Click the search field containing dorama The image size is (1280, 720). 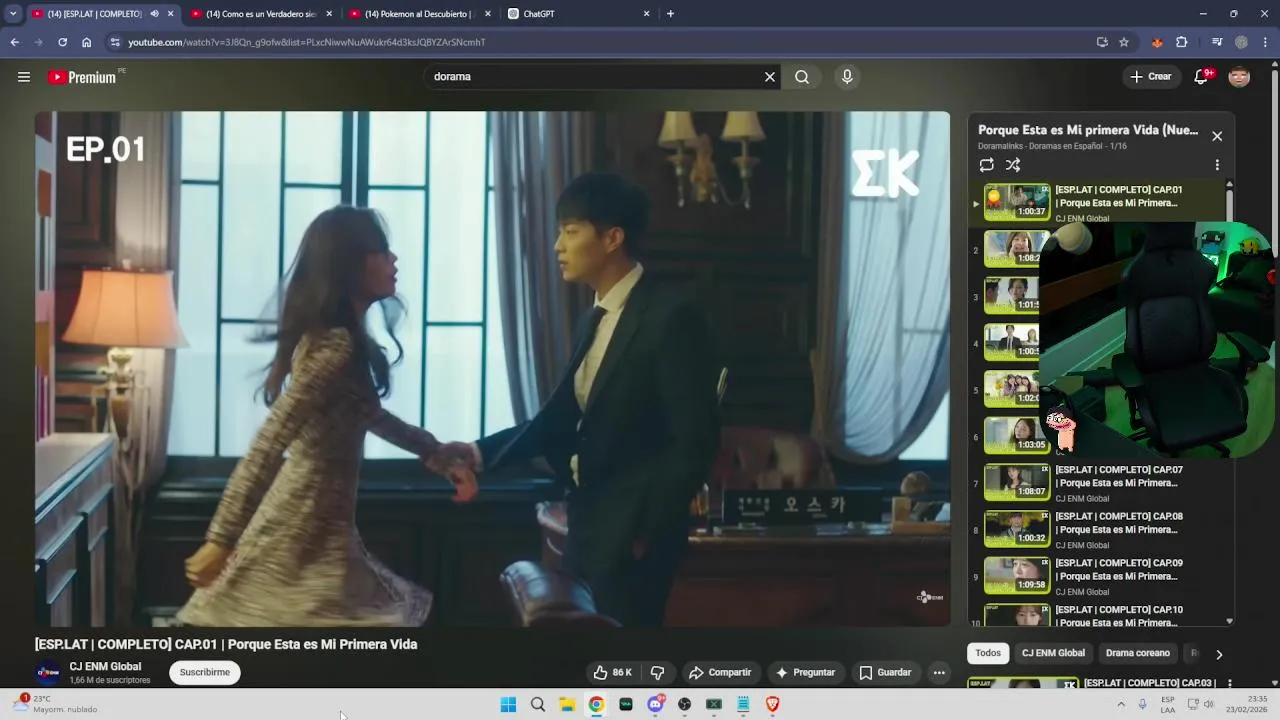[x=594, y=77]
